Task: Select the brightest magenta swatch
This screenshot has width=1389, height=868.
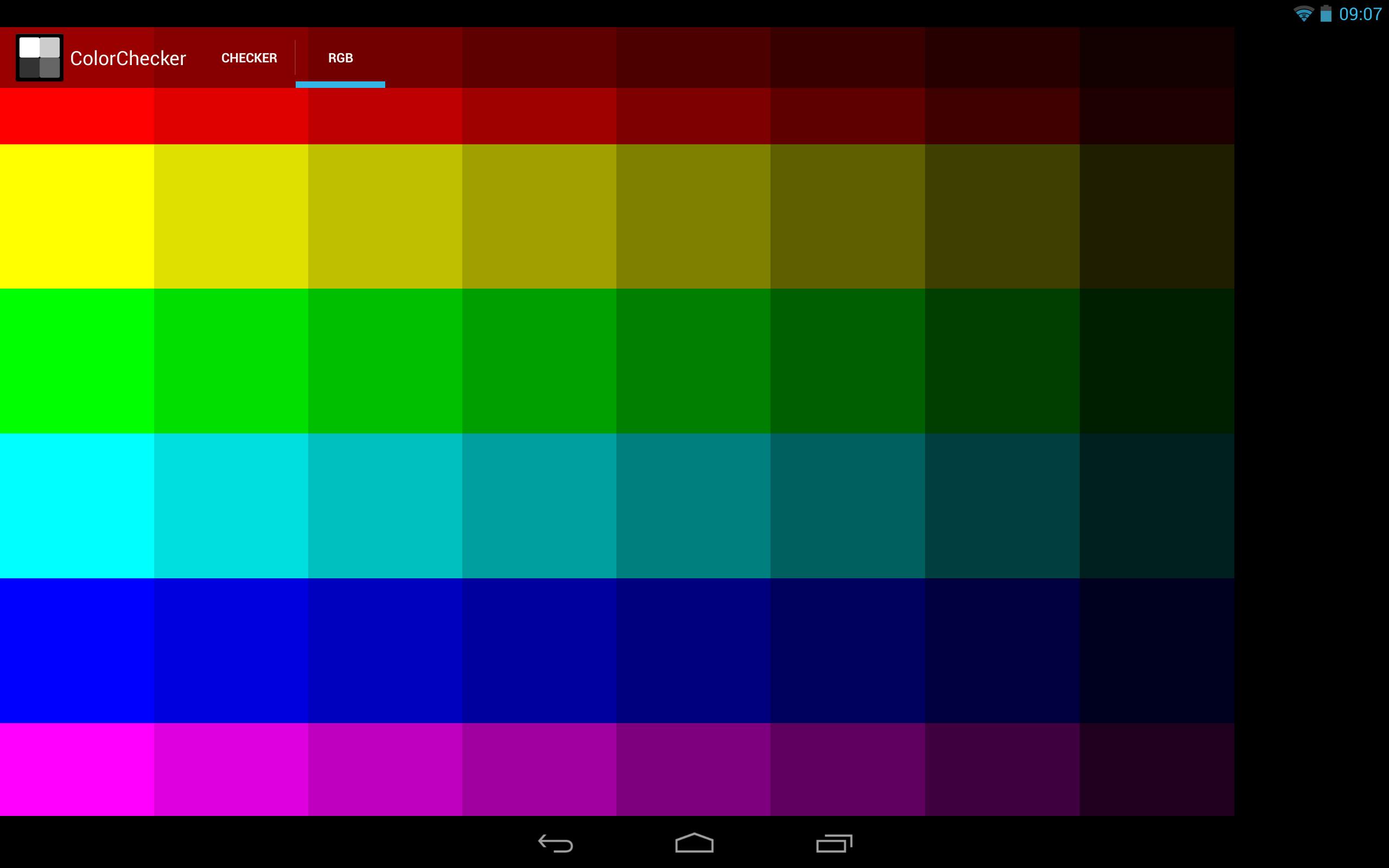Action: pos(77,769)
